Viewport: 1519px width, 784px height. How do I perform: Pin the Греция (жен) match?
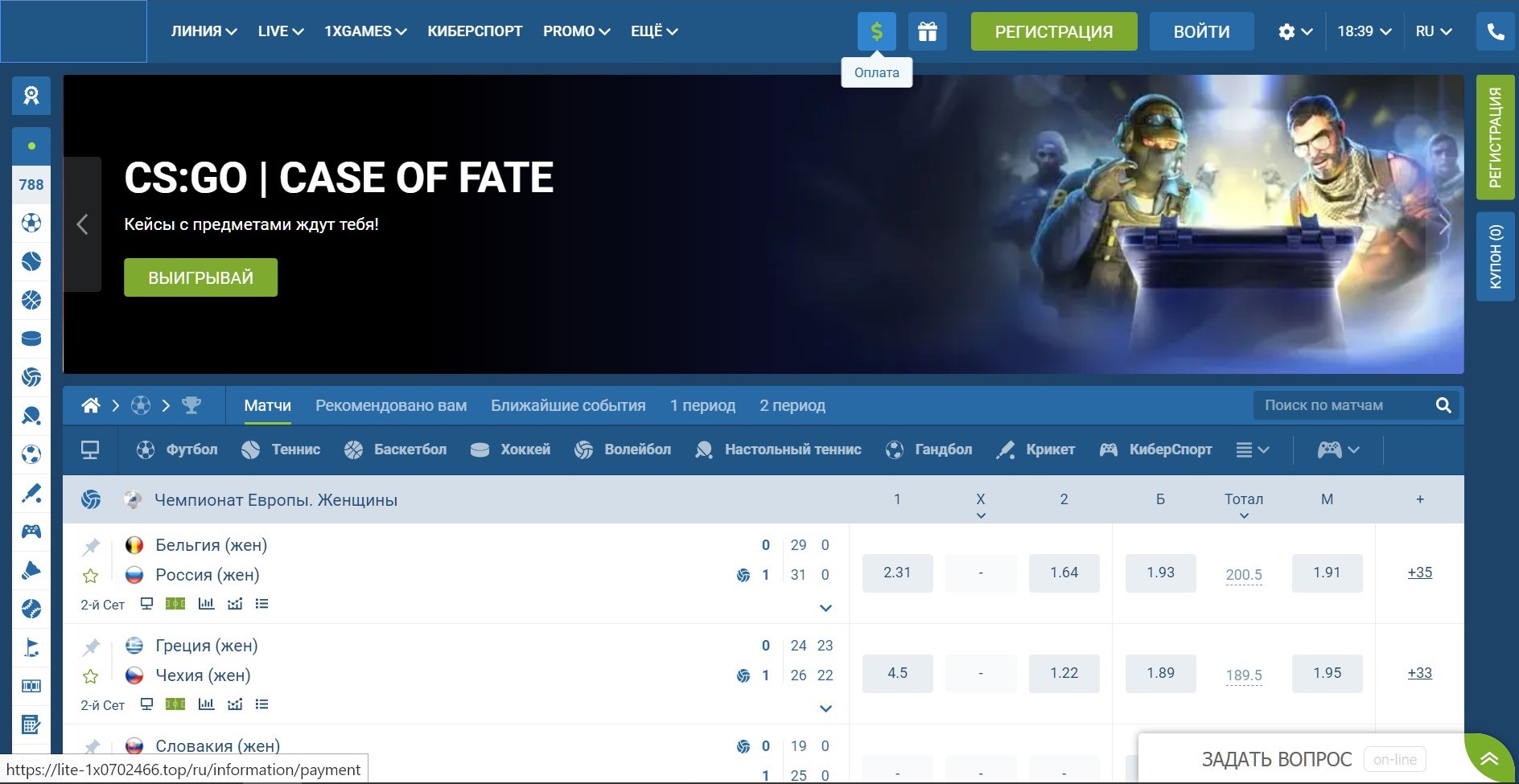[91, 647]
